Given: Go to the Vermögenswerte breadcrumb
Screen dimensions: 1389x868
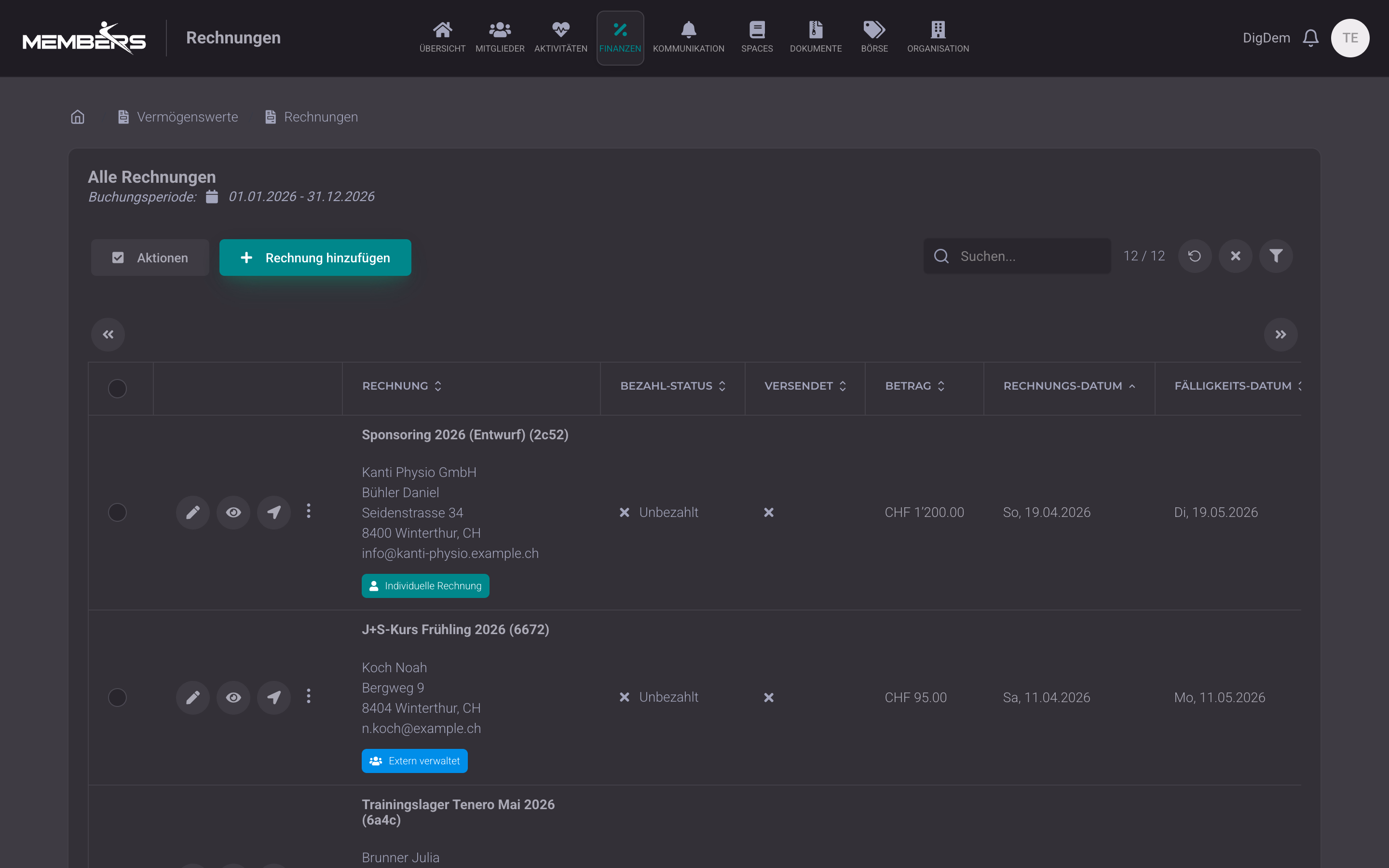Looking at the screenshot, I should coord(177,117).
